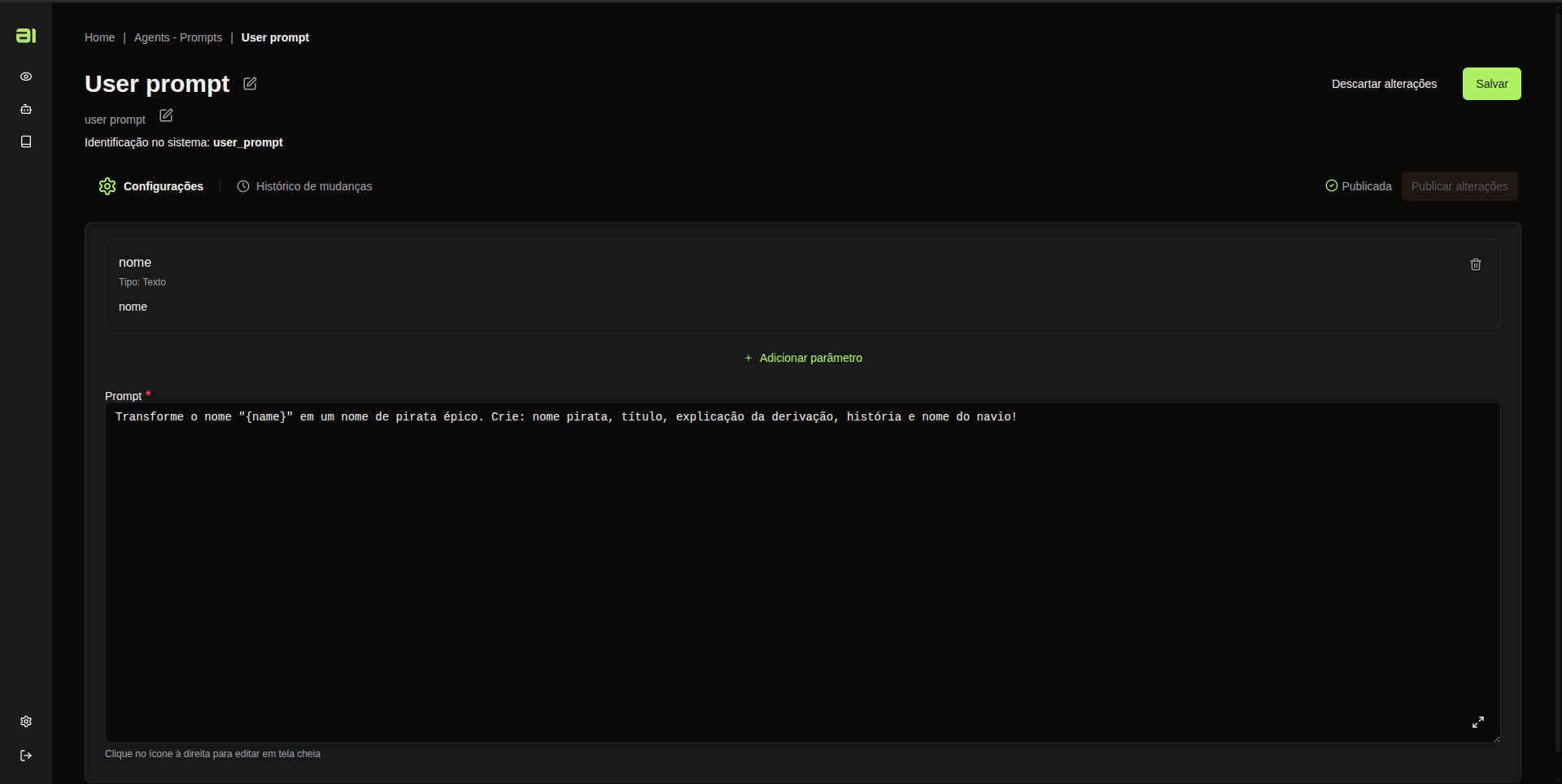Click into the Prompt text area

coord(803,573)
